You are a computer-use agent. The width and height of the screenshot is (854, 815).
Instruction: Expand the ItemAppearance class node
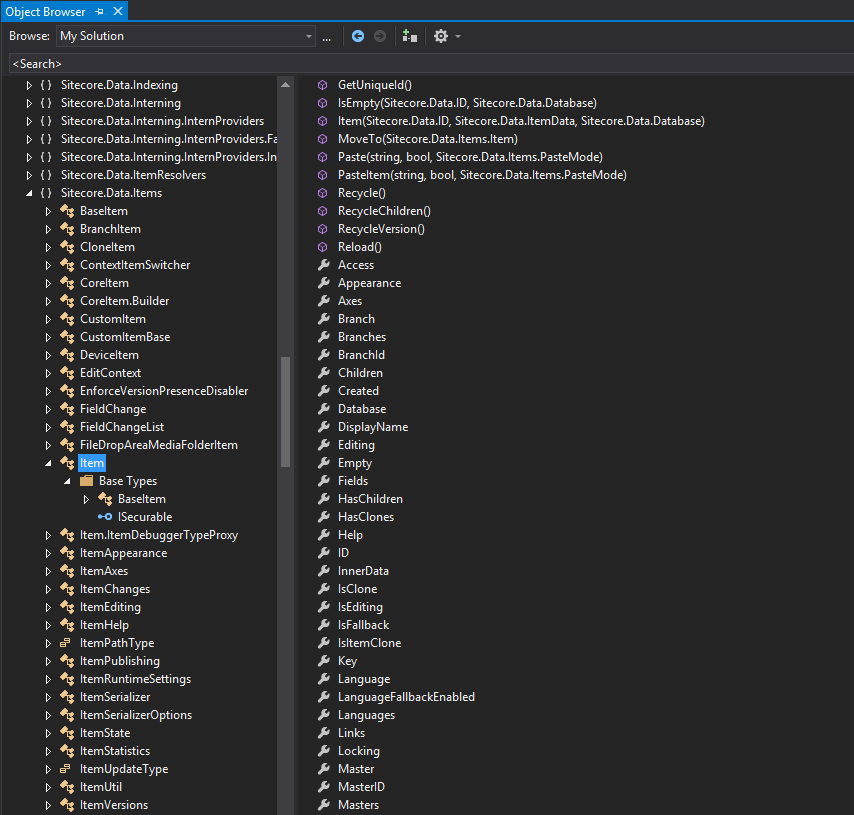pyautogui.click(x=48, y=553)
